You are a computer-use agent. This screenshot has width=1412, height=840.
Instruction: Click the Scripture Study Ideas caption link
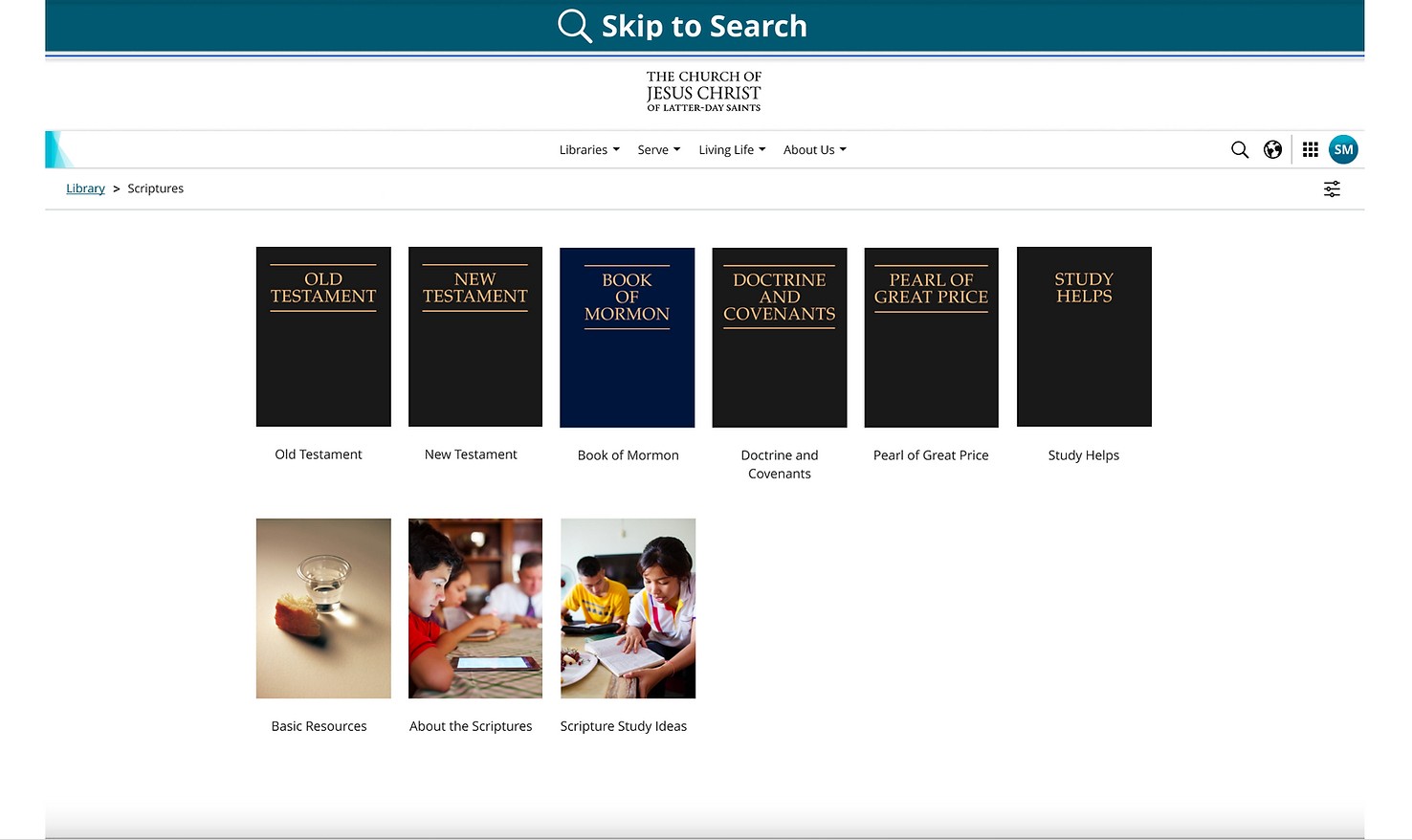tap(624, 726)
